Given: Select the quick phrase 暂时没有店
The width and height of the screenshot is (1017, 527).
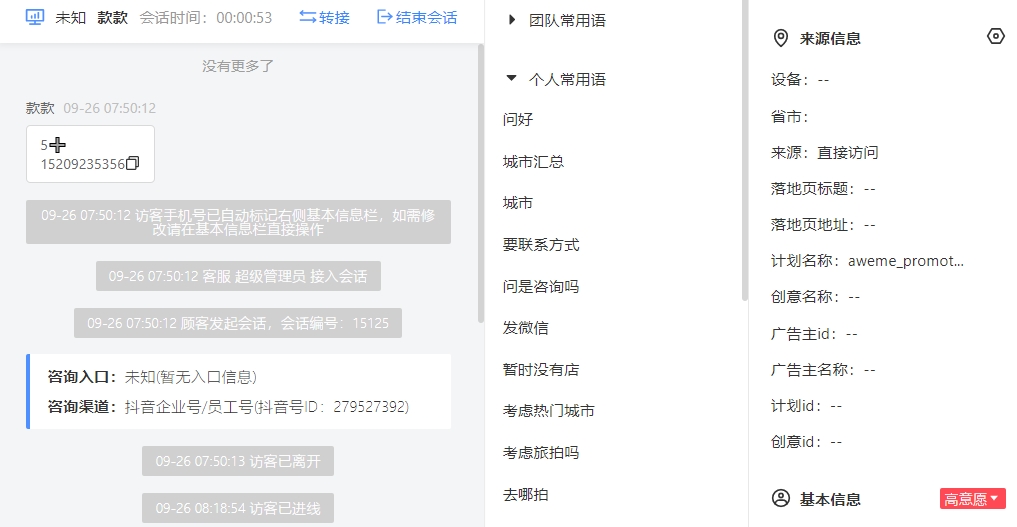Looking at the screenshot, I should pyautogui.click(x=541, y=369).
